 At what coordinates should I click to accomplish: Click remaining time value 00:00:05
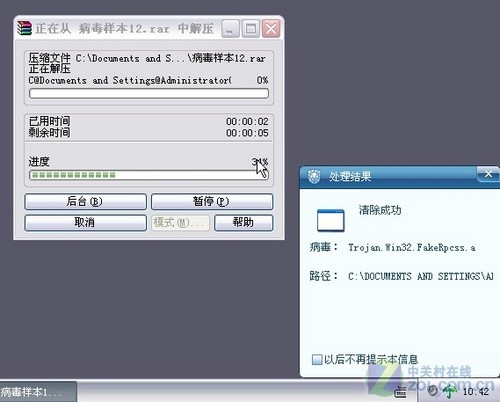click(247, 133)
